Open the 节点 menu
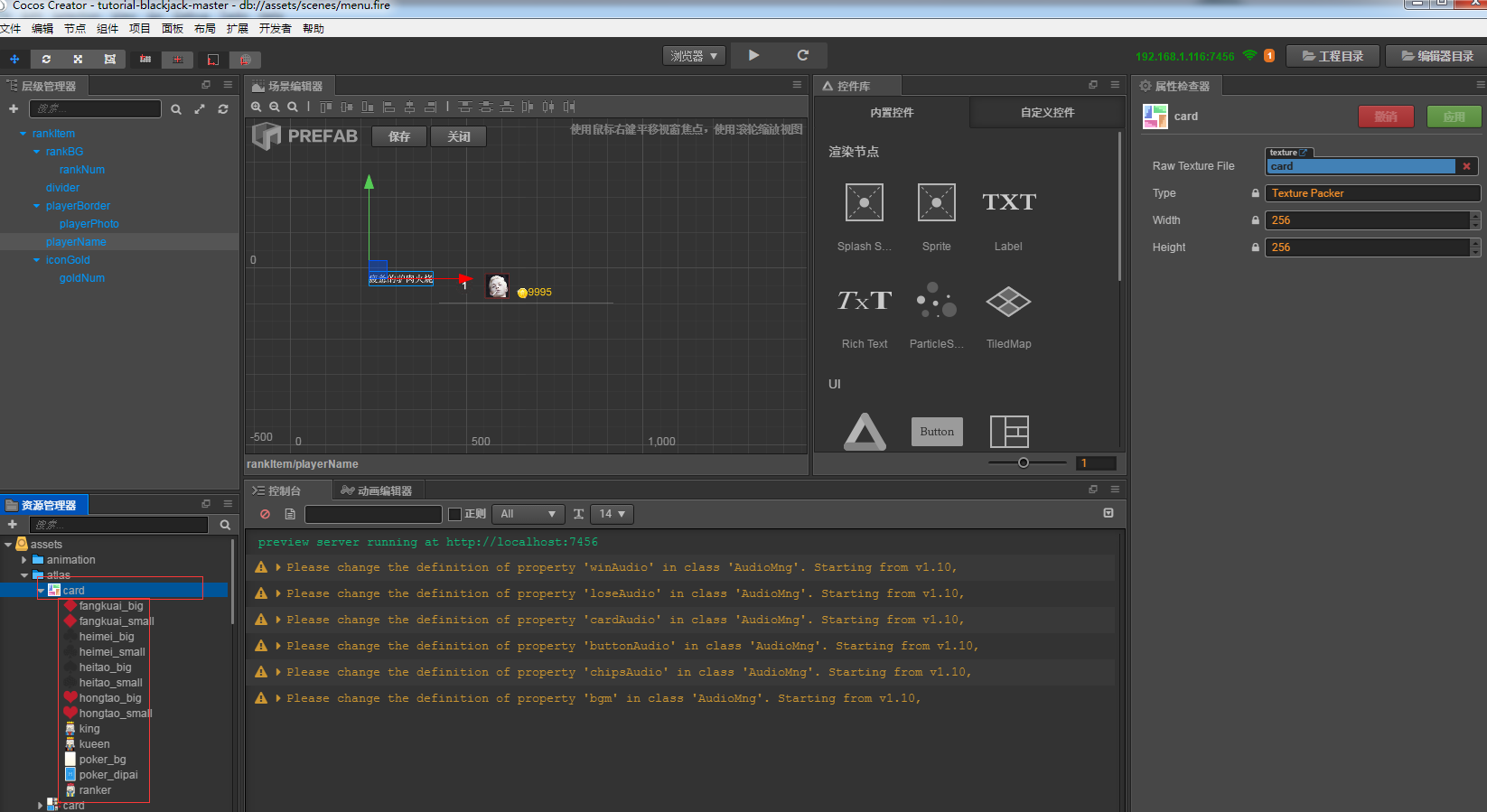Viewport: 1487px width, 812px height. [75, 29]
